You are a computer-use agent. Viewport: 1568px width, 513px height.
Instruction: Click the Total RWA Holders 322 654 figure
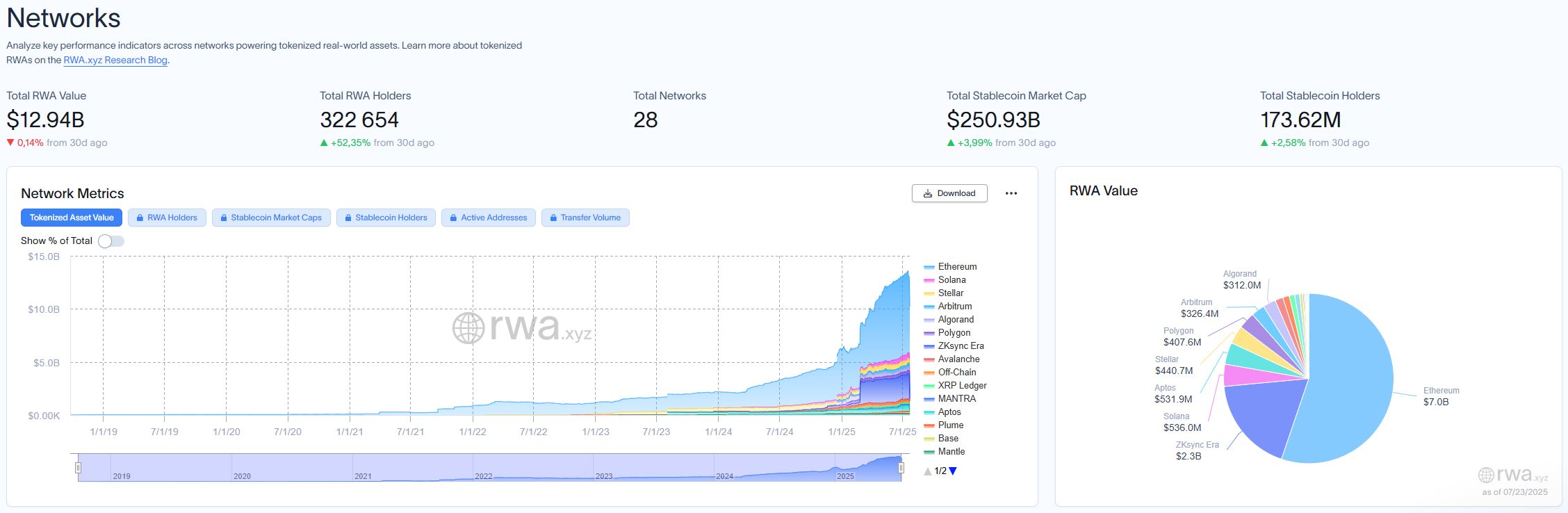coord(359,120)
